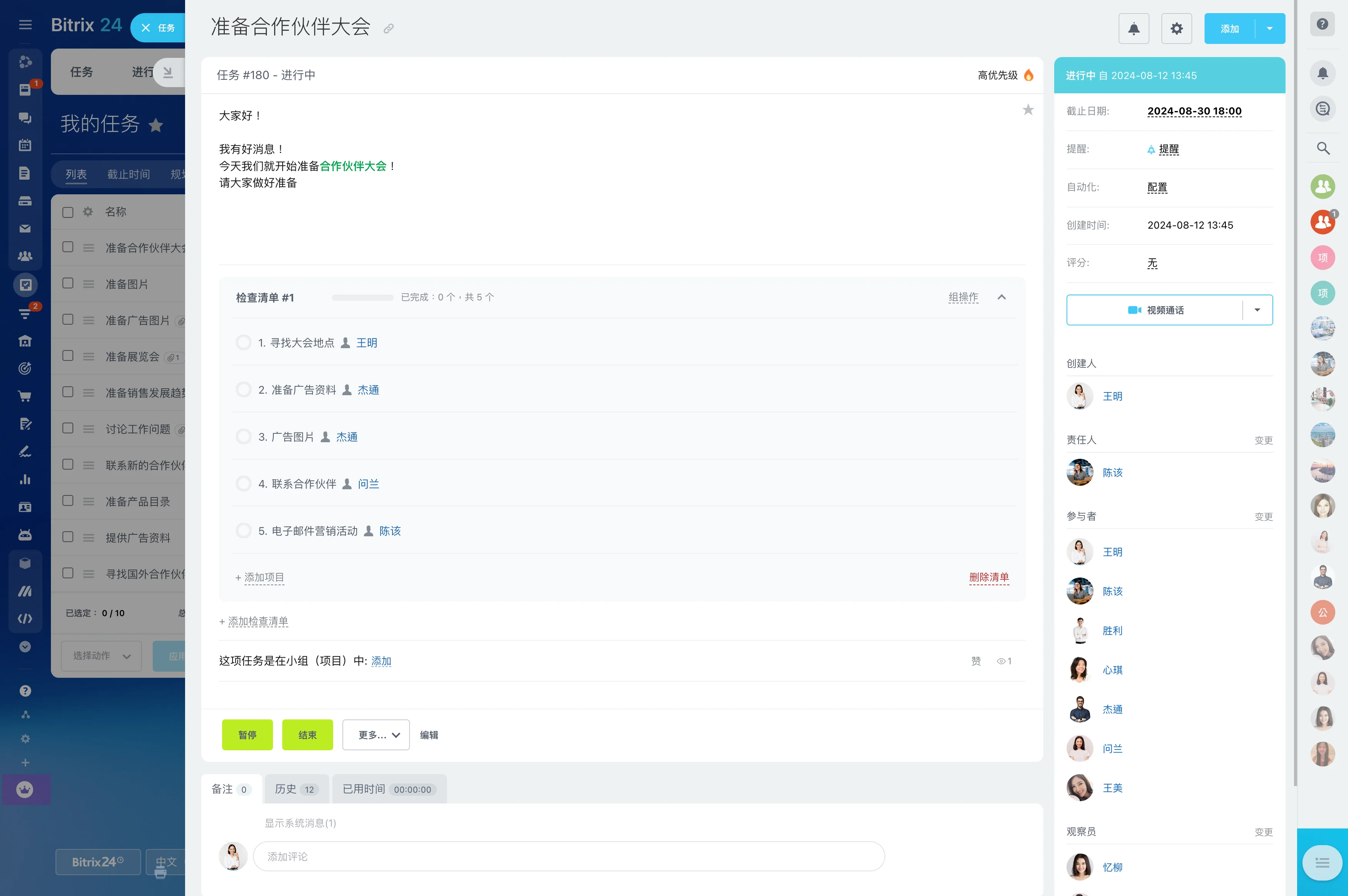Screen dimensions: 1348x896
Task: Click 添加检查清单 link
Action: (258, 621)
